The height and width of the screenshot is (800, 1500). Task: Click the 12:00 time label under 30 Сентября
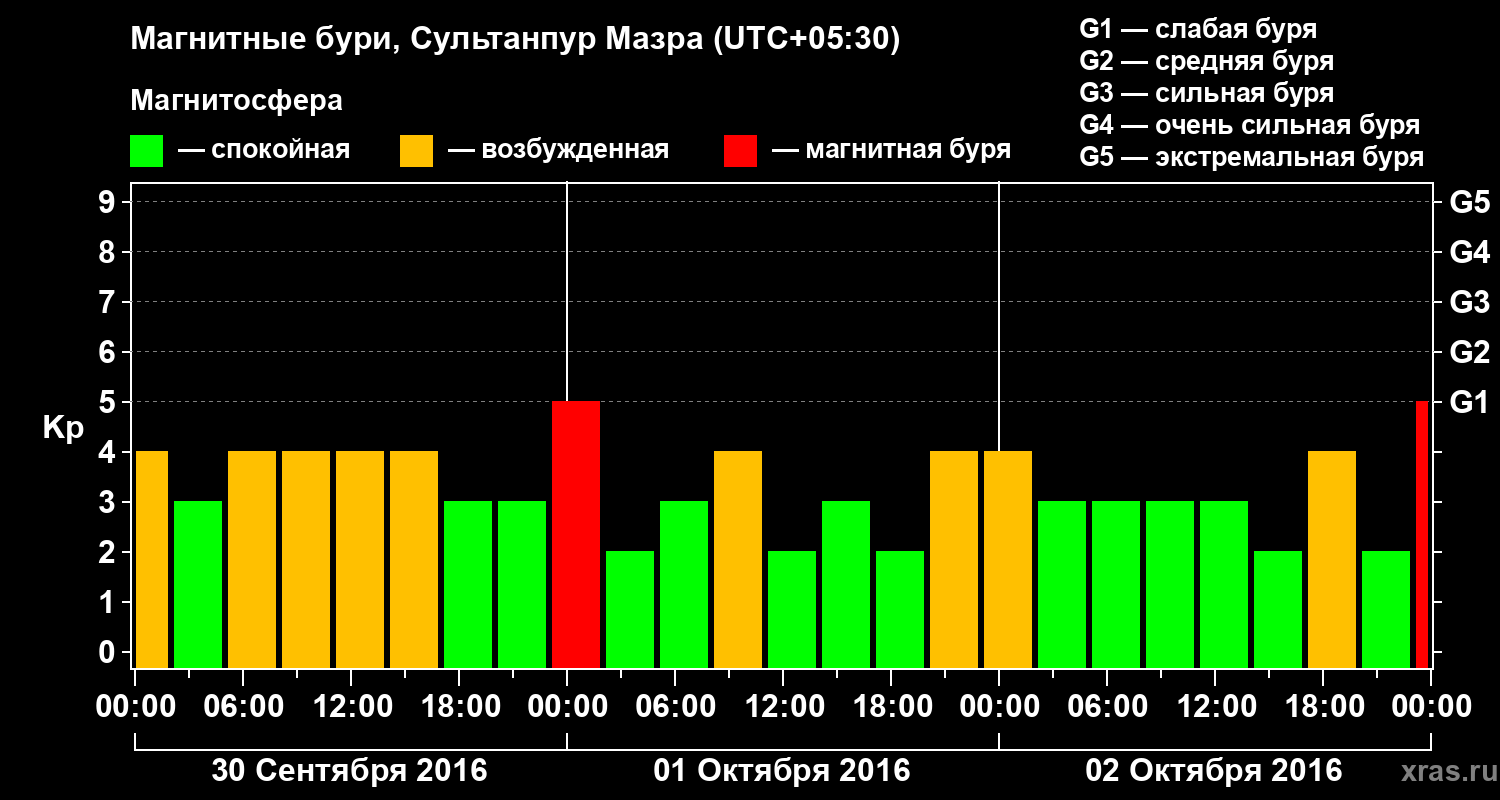(x=354, y=706)
